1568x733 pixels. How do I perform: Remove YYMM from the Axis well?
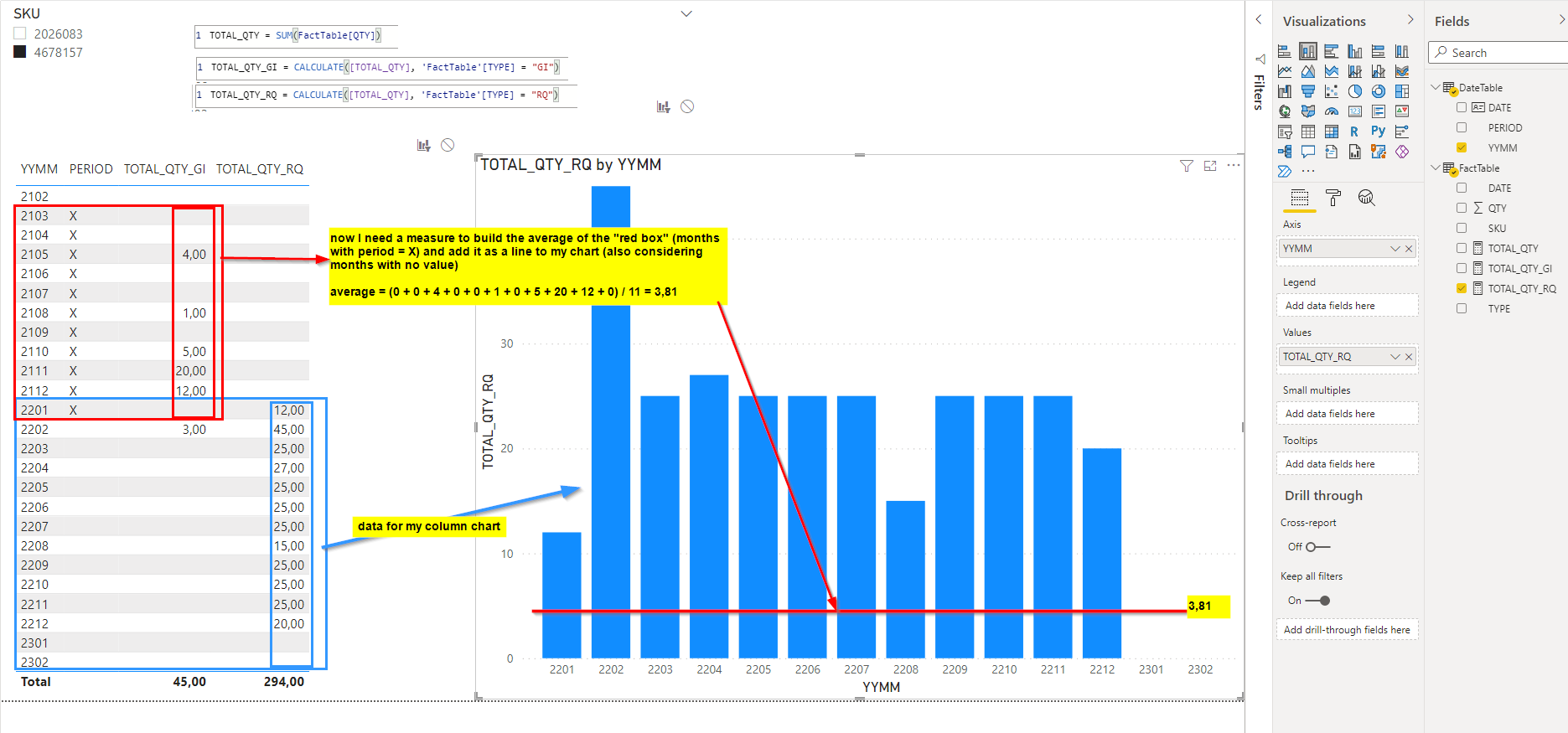[1409, 249]
